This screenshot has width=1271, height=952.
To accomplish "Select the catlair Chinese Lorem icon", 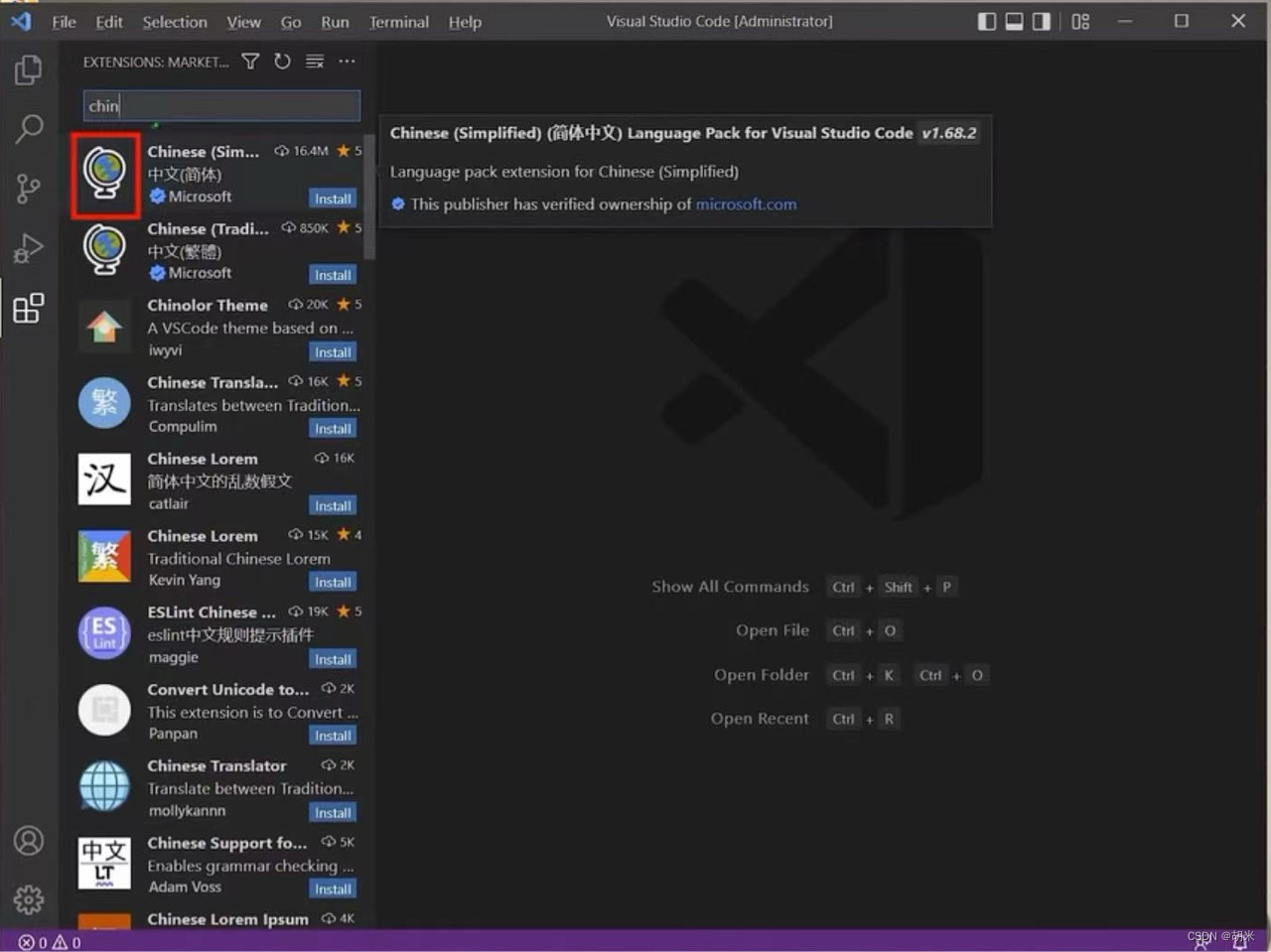I will [x=104, y=479].
